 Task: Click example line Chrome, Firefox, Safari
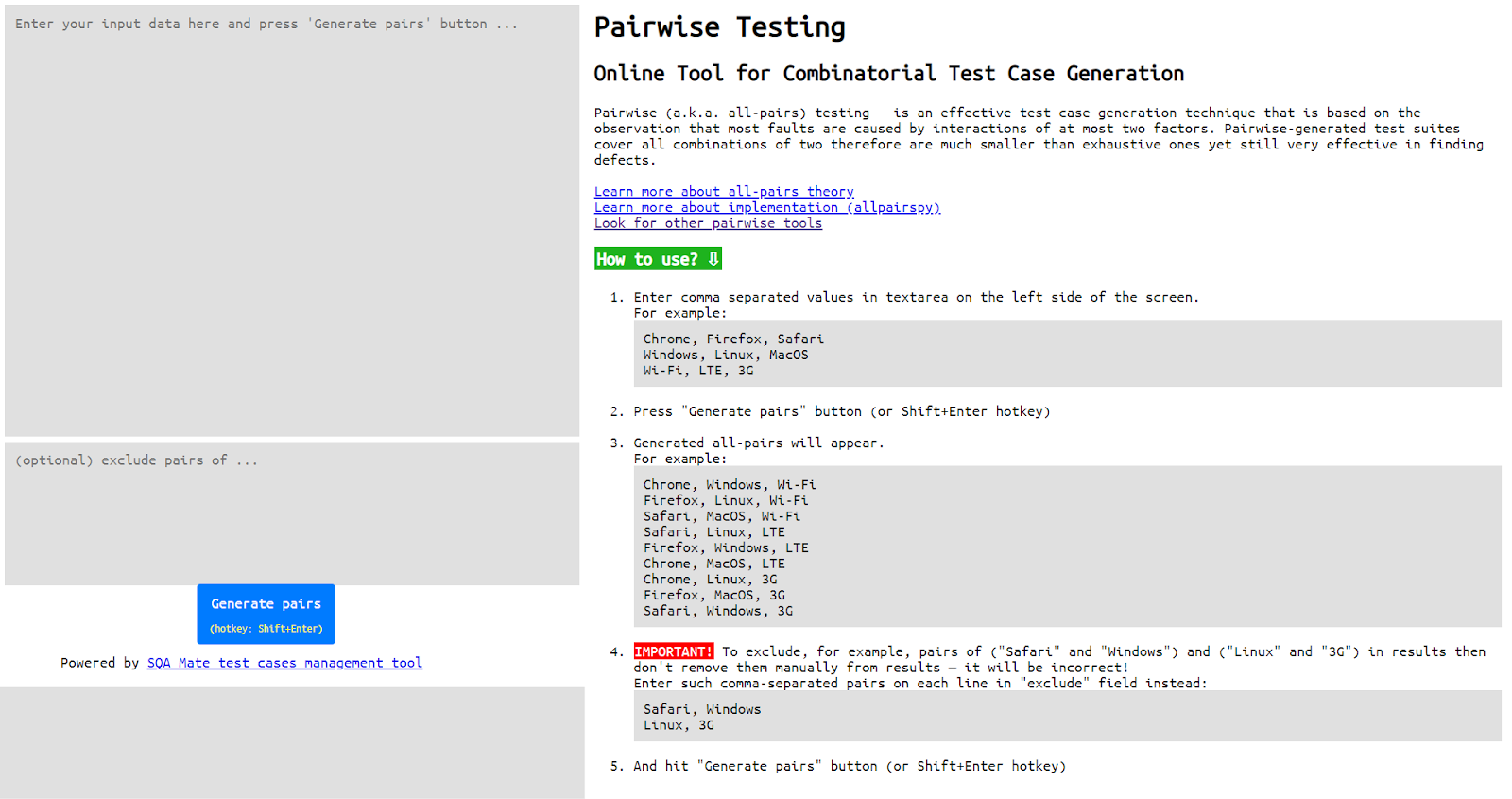[733, 339]
